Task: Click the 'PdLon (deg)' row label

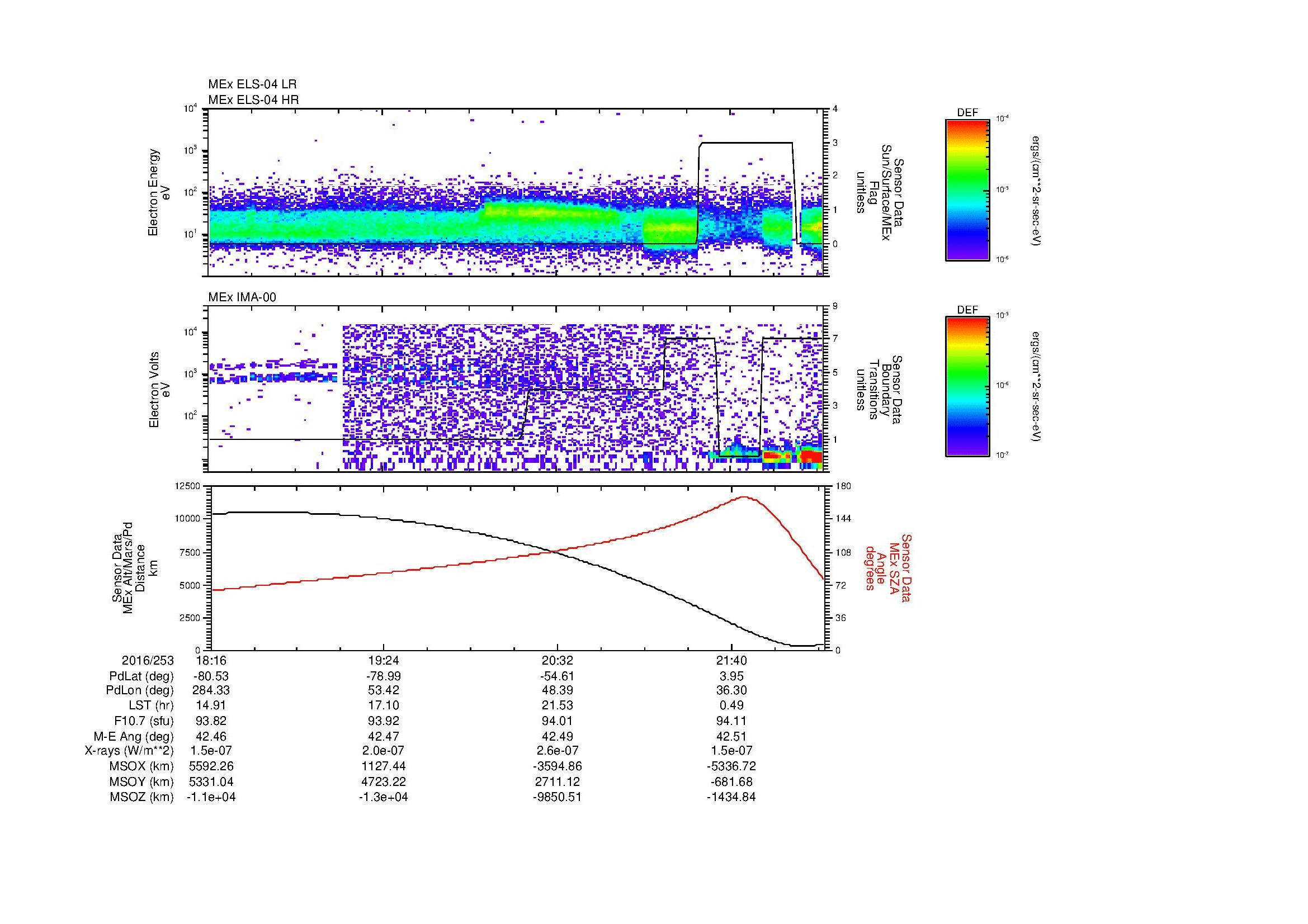Action: click(140, 690)
